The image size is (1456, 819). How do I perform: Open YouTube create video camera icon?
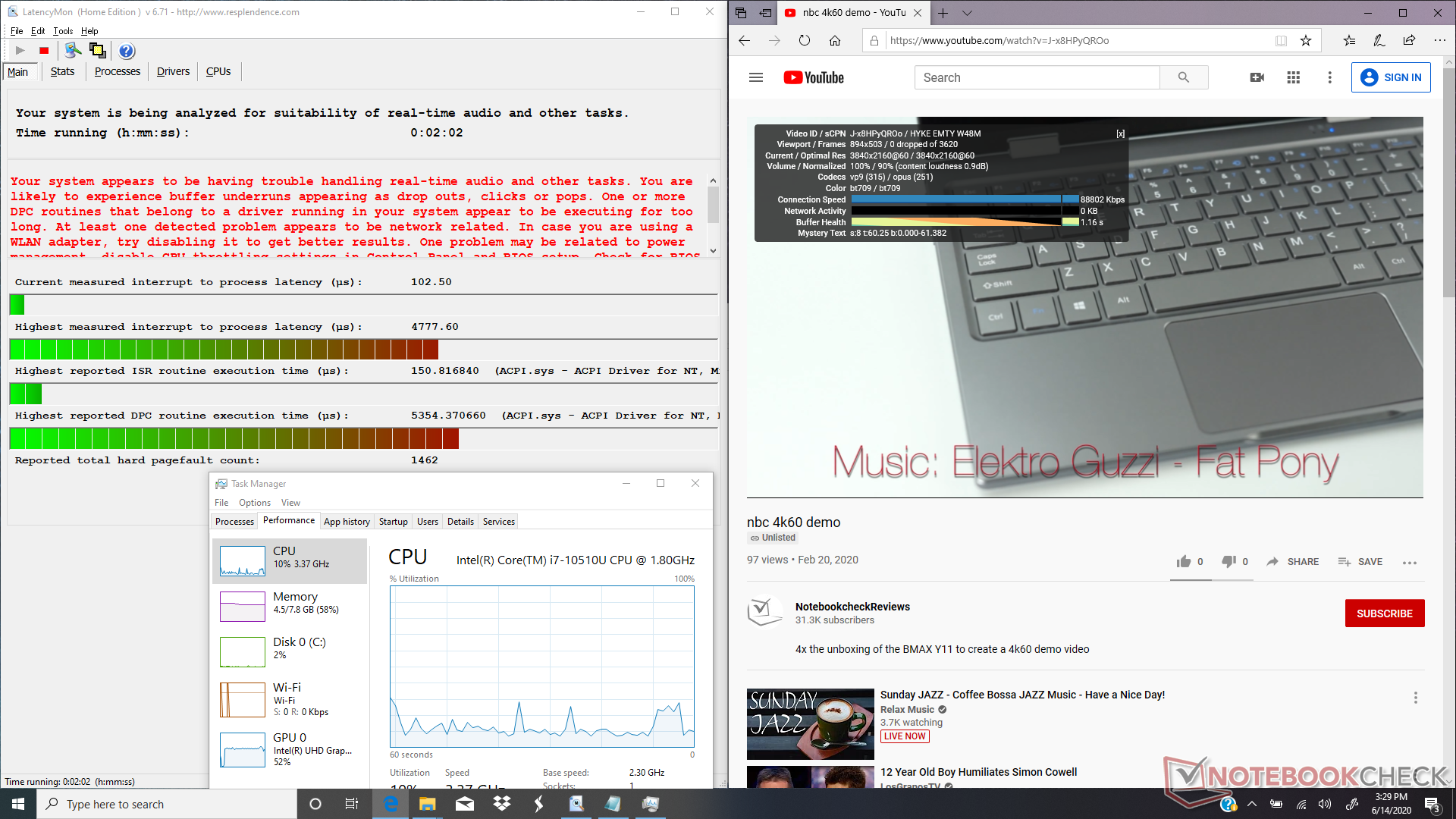pyautogui.click(x=1257, y=77)
